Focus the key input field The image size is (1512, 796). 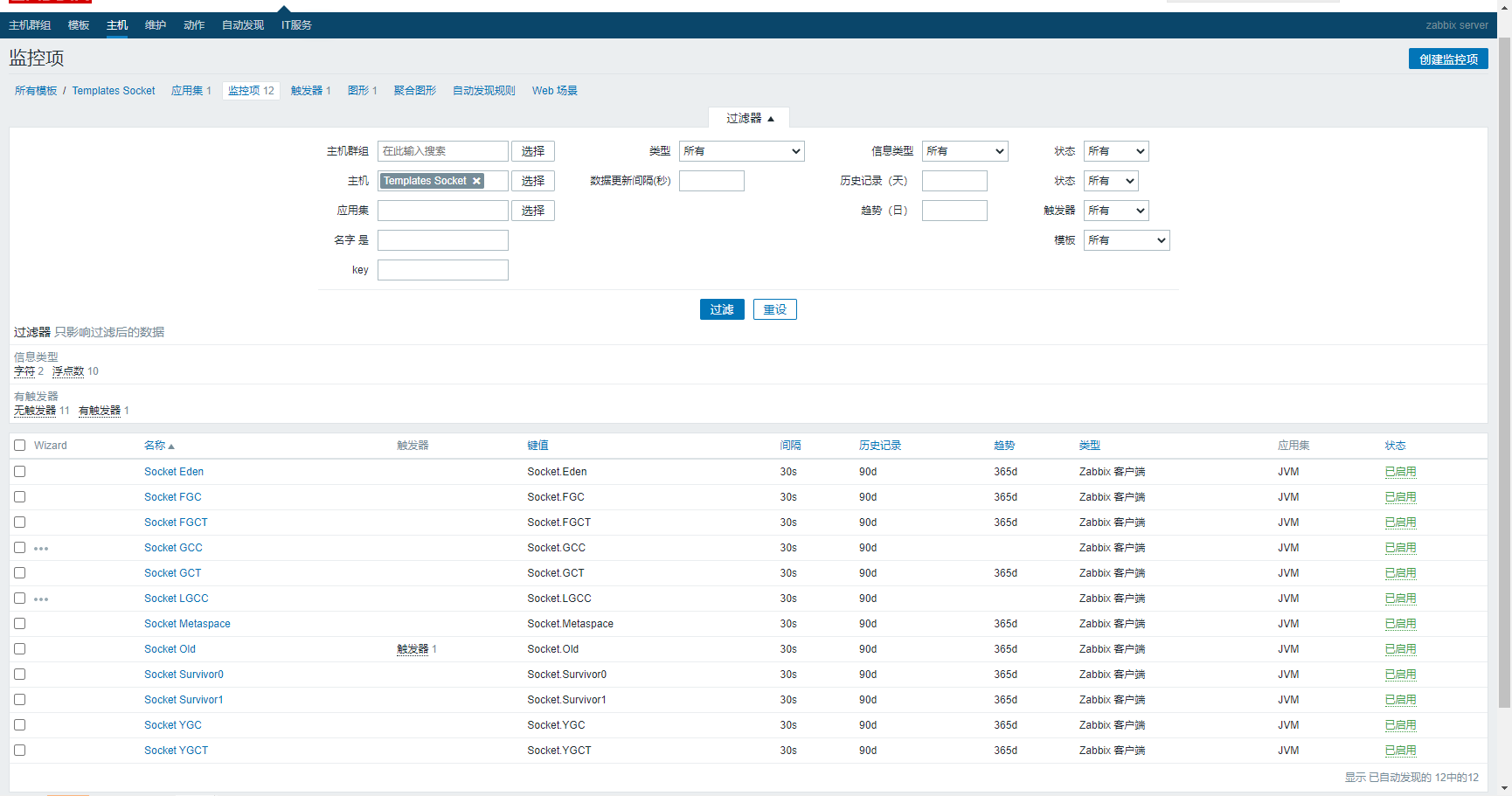[443, 270]
